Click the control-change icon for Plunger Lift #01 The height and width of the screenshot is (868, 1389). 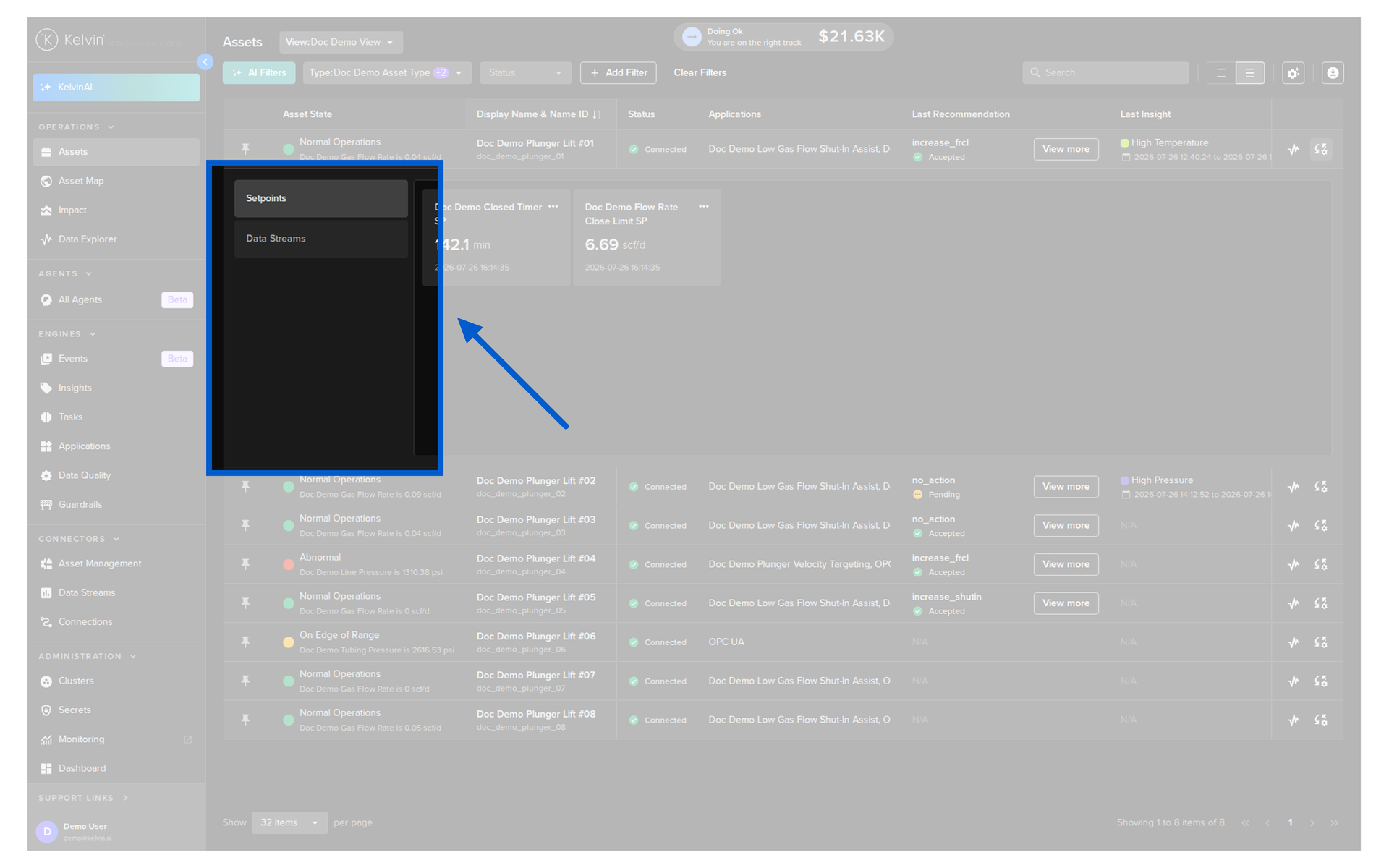click(x=1321, y=149)
